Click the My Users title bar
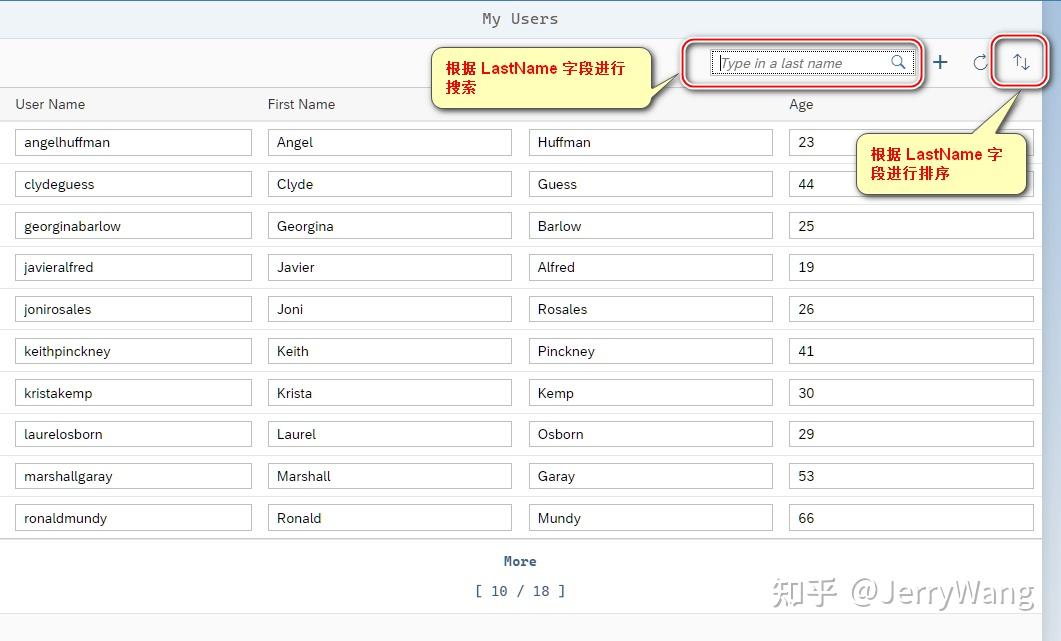This screenshot has width=1061, height=641. point(520,18)
